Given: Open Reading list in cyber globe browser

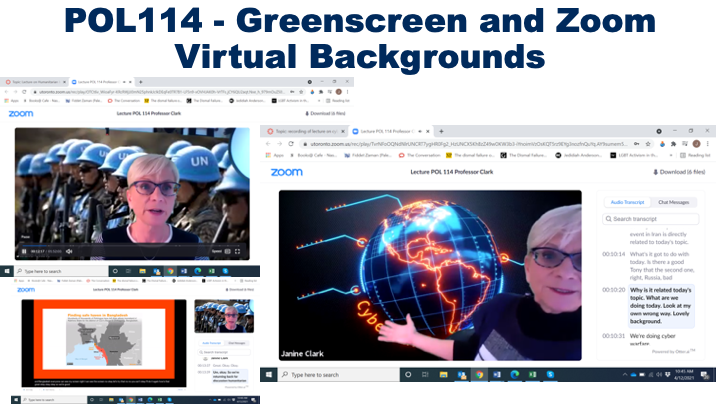Looking at the screenshot, I should pos(695,155).
